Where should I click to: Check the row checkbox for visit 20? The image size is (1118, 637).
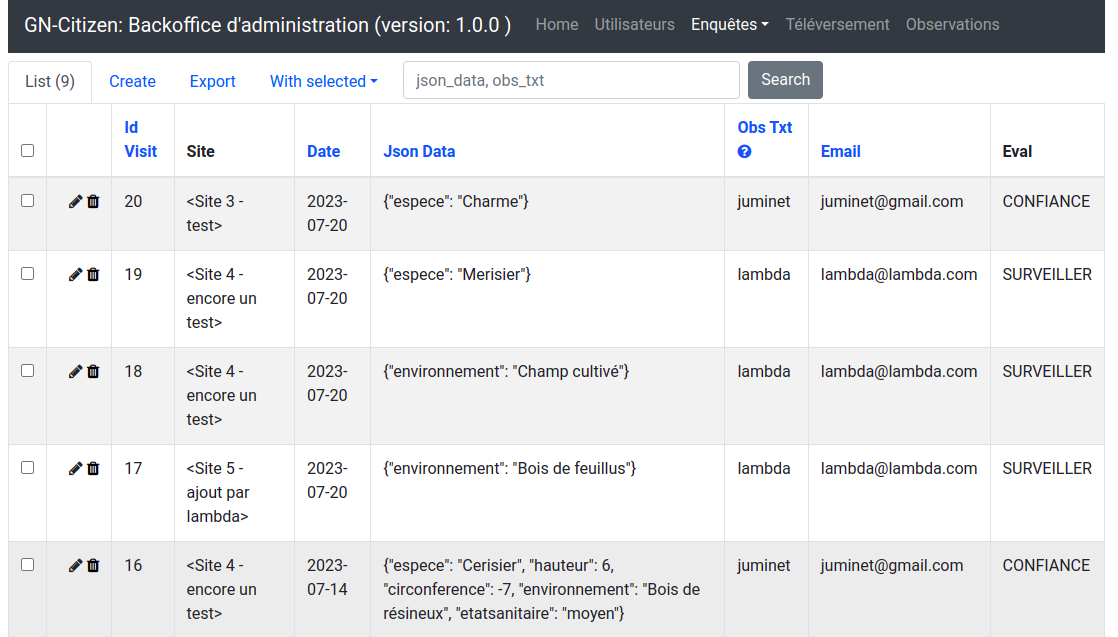click(x=28, y=201)
